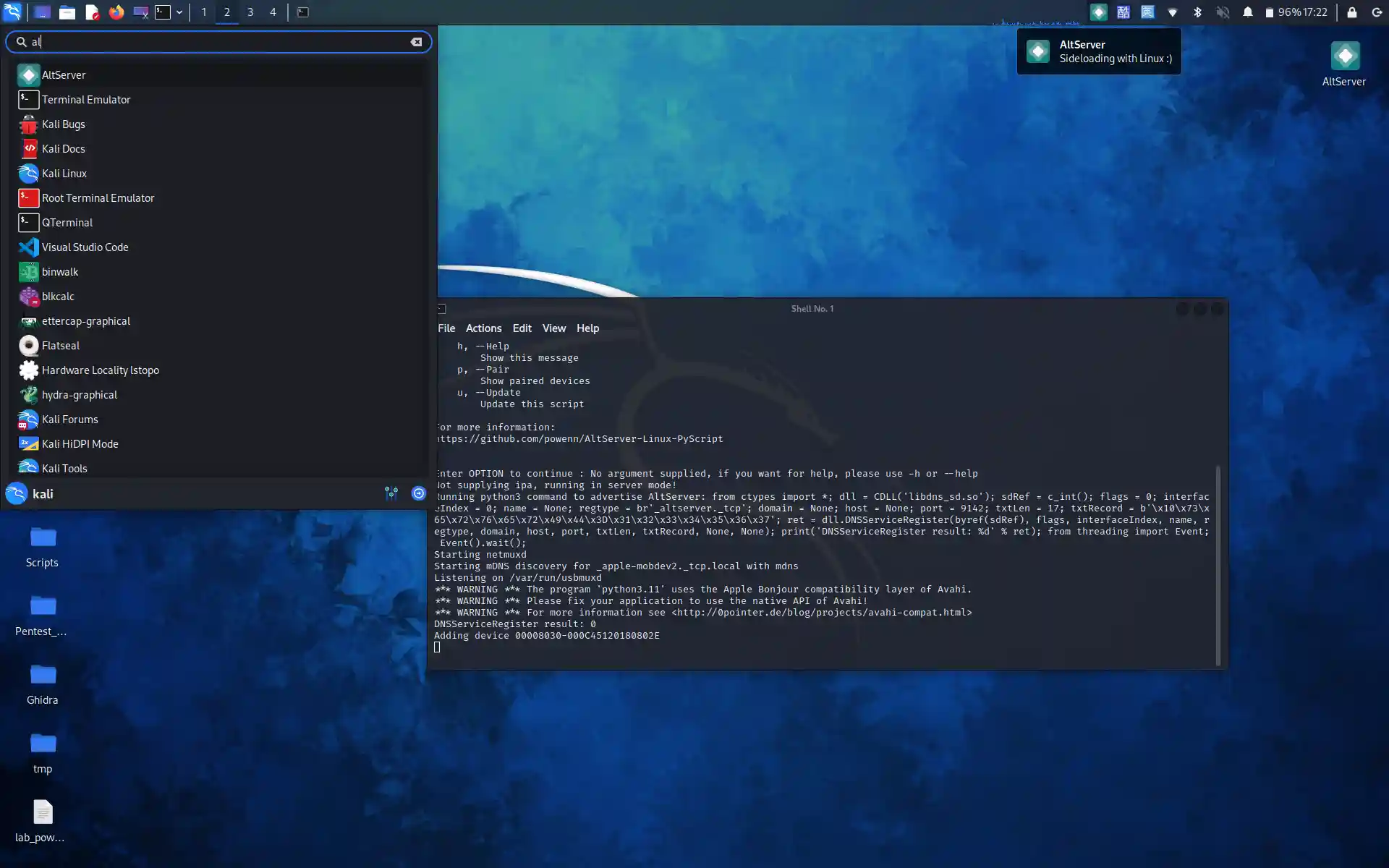Launch ettercap-graphical from the app list
Screen dimensions: 1389x868
[85, 321]
